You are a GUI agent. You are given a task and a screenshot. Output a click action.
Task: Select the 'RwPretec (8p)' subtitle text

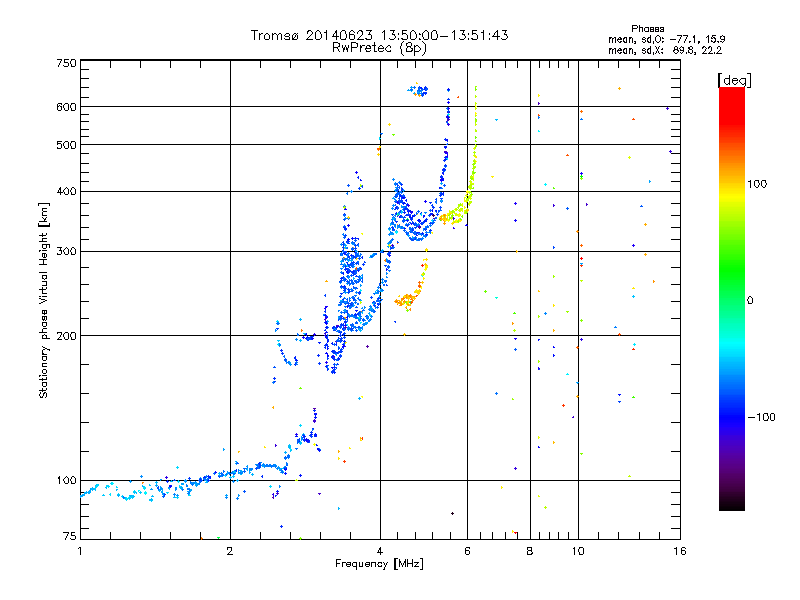point(379,48)
